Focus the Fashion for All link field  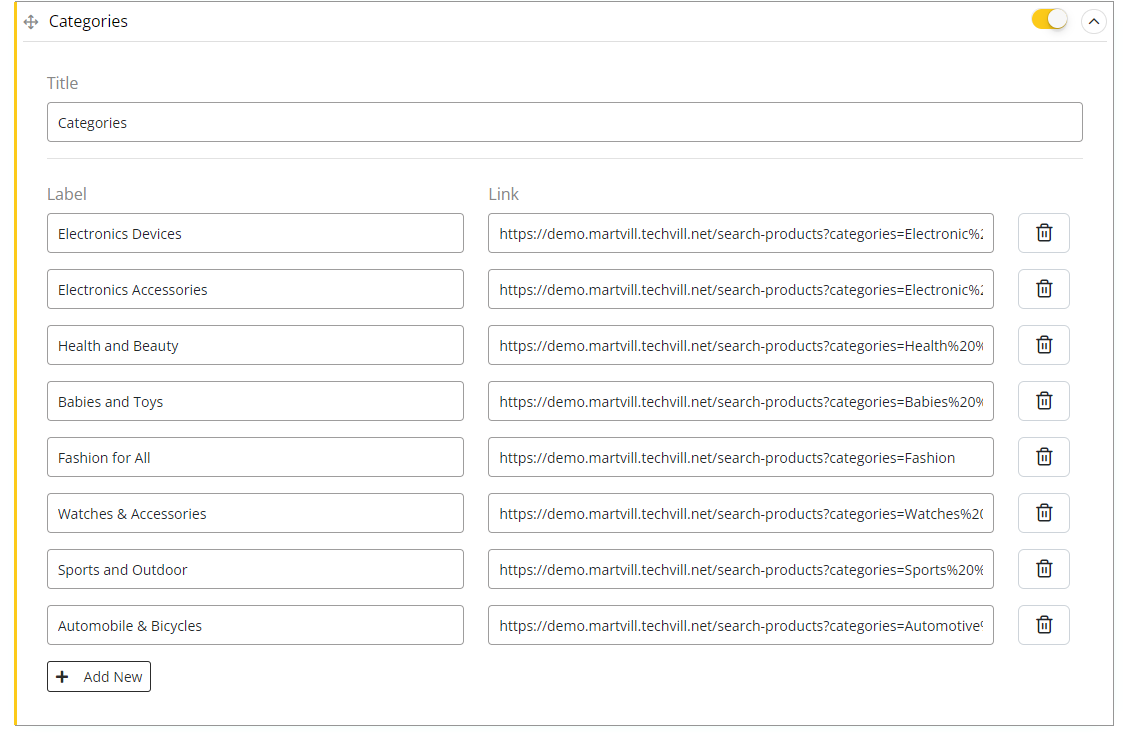740,457
